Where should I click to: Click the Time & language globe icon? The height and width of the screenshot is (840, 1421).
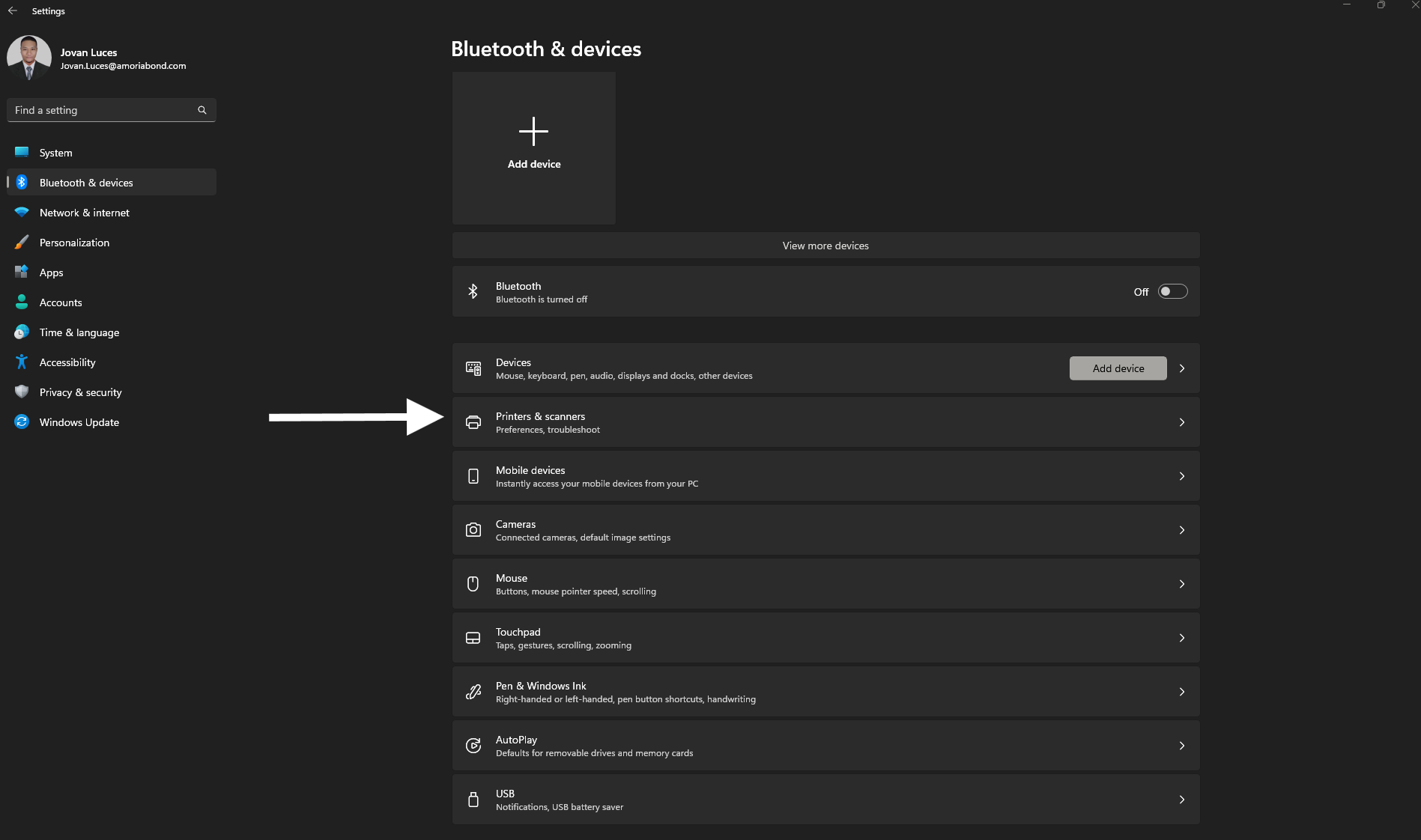tap(22, 332)
